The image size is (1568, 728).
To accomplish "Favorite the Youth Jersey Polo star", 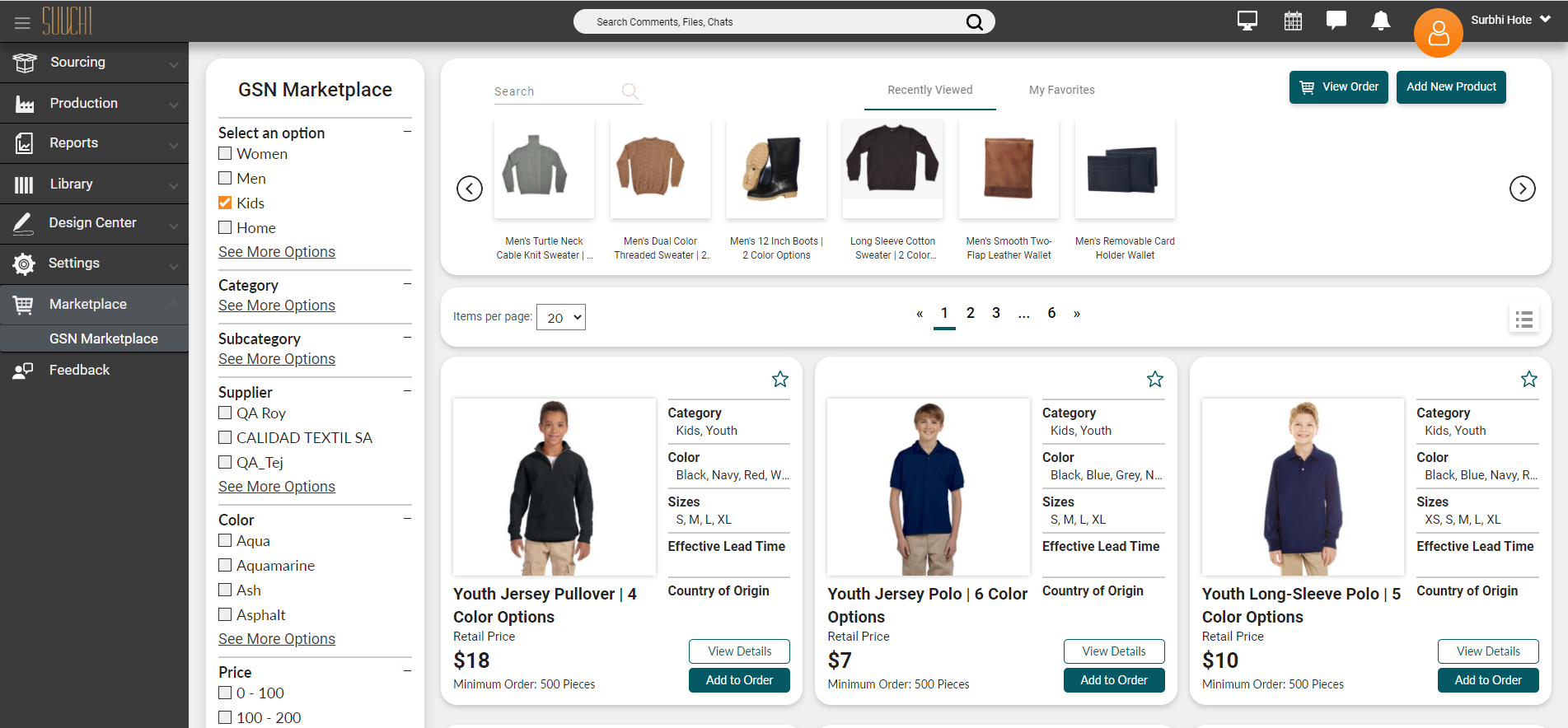I will tap(1155, 379).
